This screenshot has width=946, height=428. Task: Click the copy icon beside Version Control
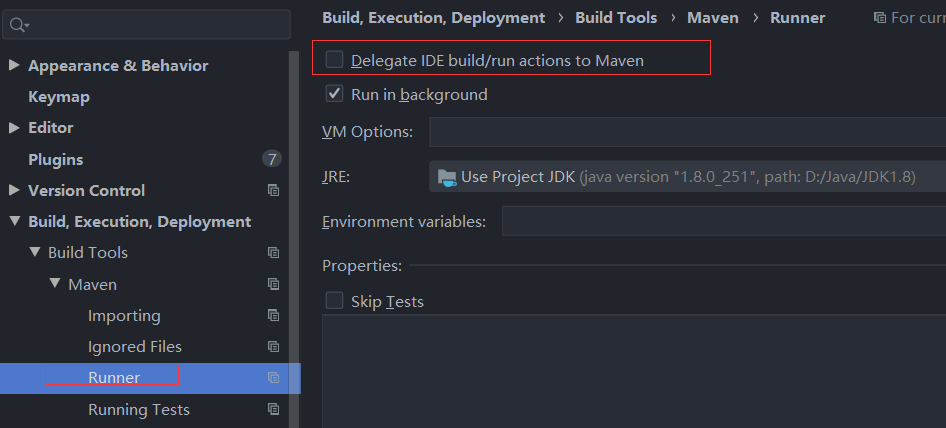click(x=273, y=190)
